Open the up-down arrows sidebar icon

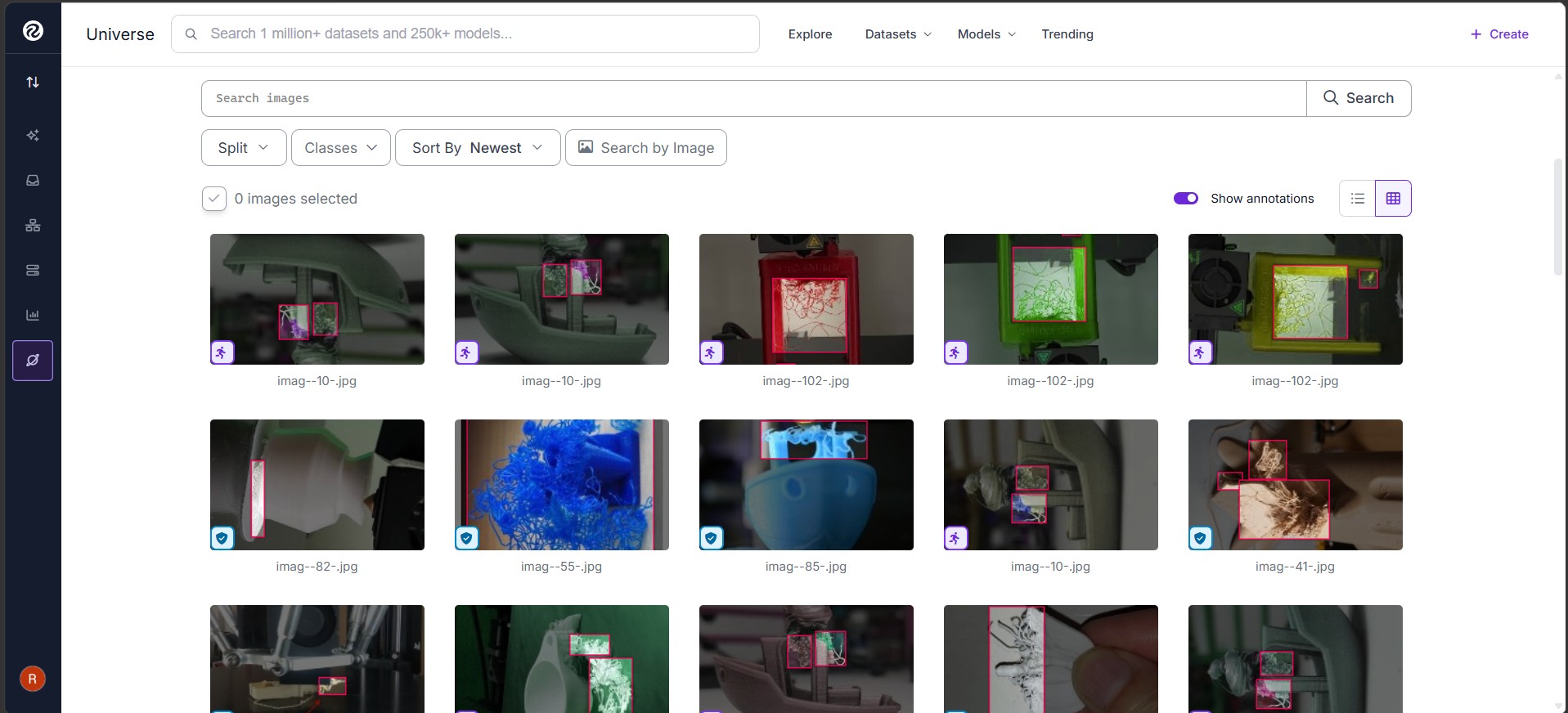tap(33, 82)
